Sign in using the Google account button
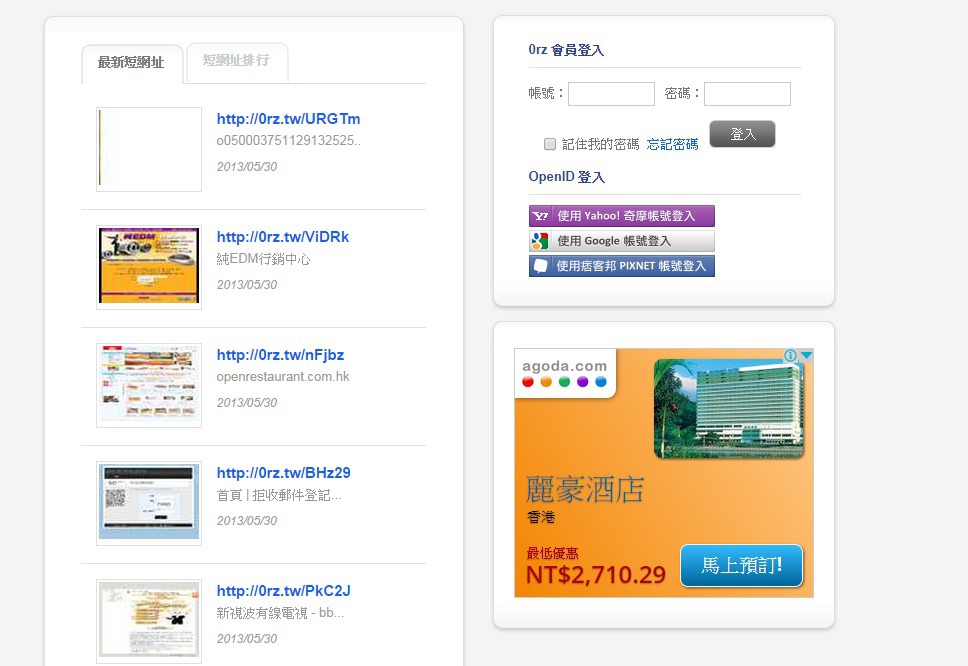The height and width of the screenshot is (666, 968). (621, 241)
